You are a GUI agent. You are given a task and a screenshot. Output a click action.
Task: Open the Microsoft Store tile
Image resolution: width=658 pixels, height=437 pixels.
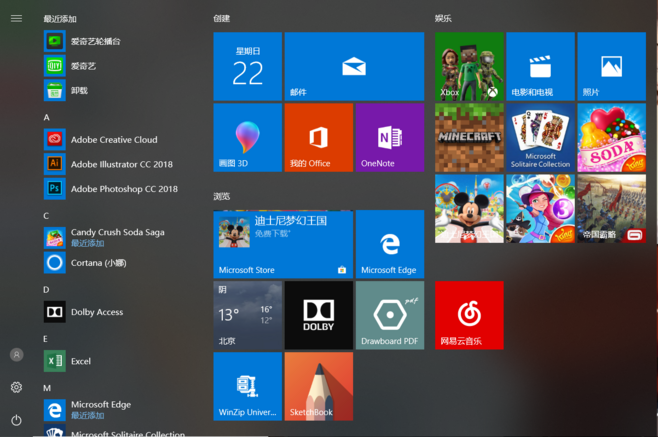(x=283, y=244)
